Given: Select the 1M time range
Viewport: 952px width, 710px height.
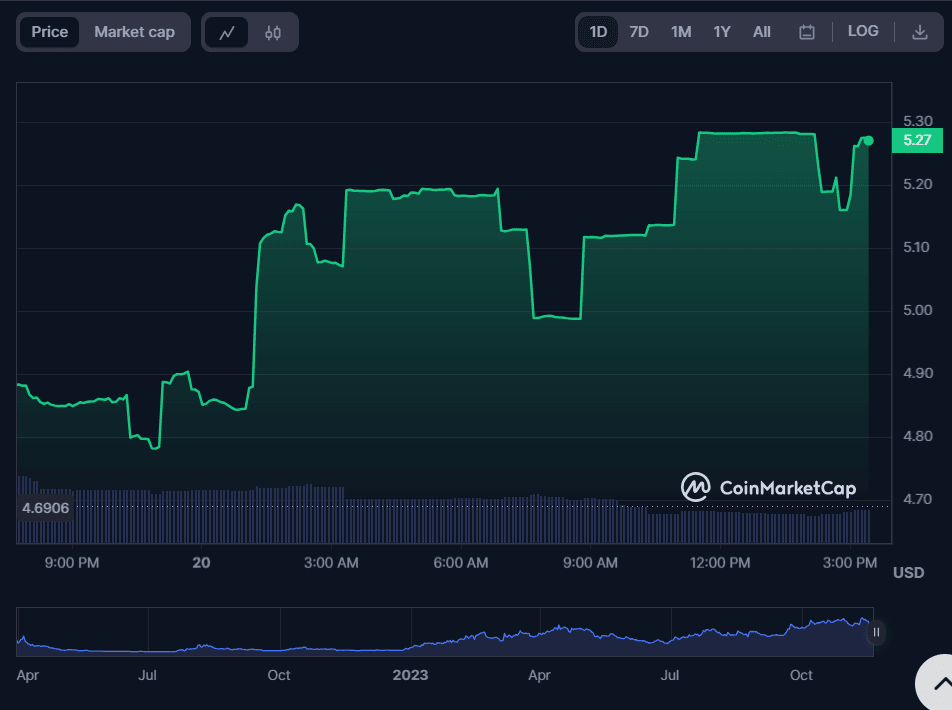Looking at the screenshot, I should [x=681, y=32].
